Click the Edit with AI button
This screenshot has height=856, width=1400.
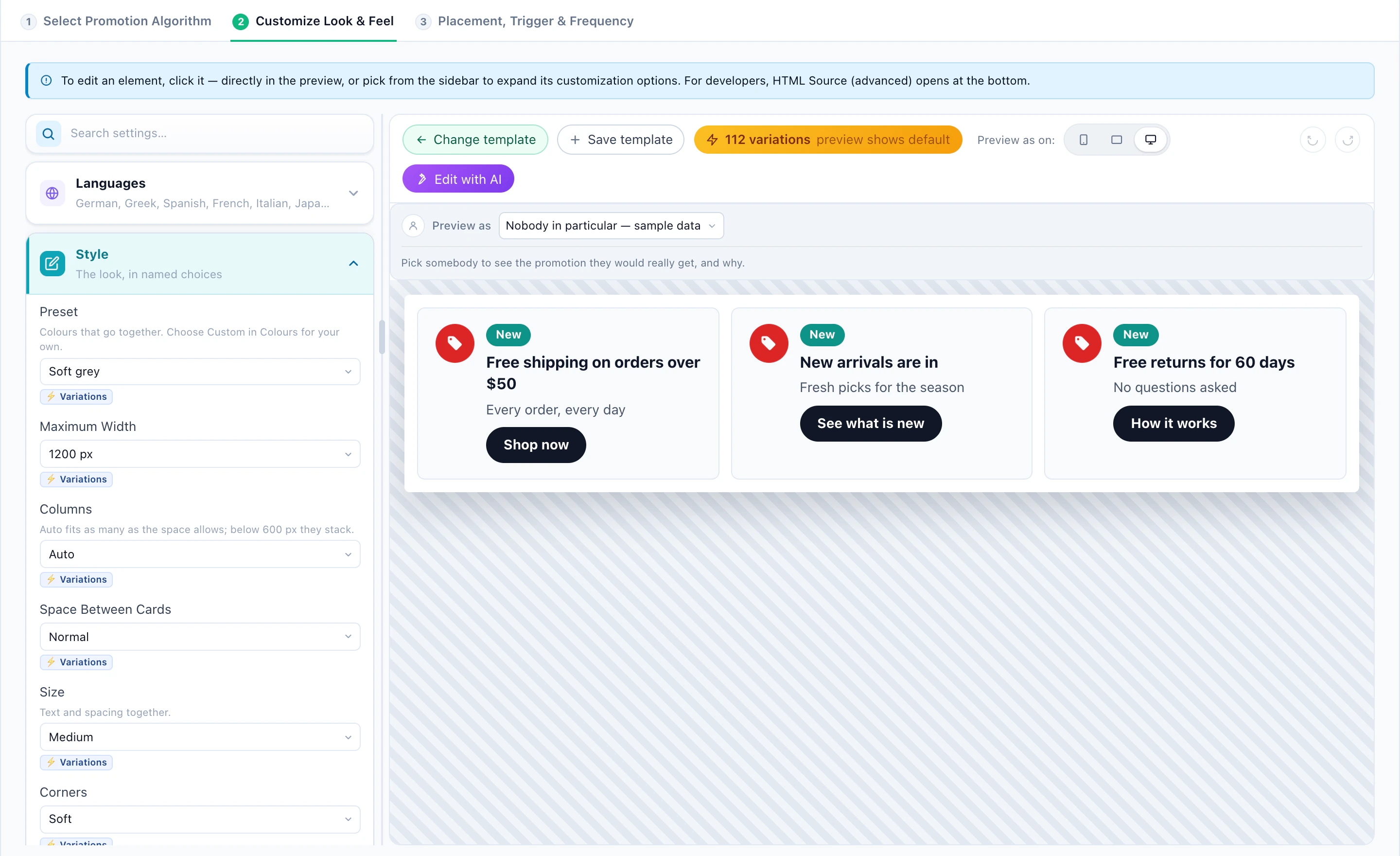point(458,179)
